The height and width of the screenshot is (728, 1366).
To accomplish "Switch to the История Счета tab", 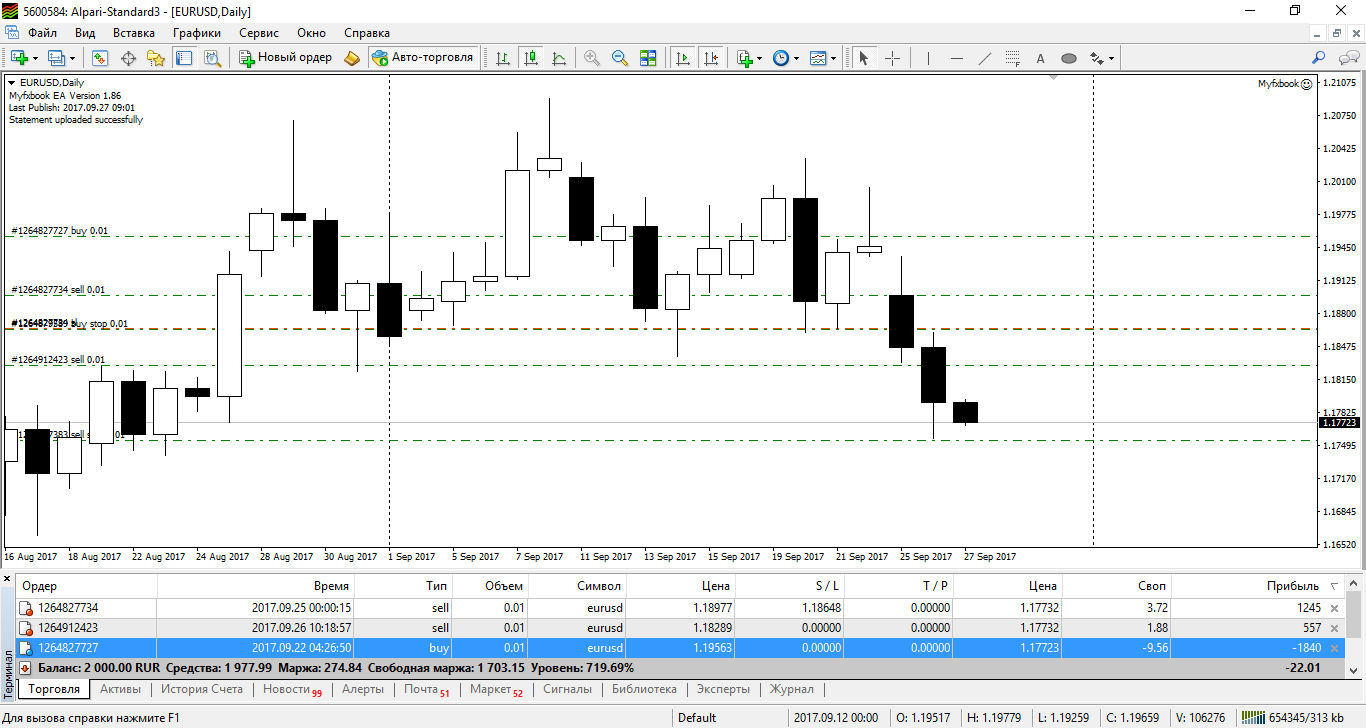I will tap(202, 689).
